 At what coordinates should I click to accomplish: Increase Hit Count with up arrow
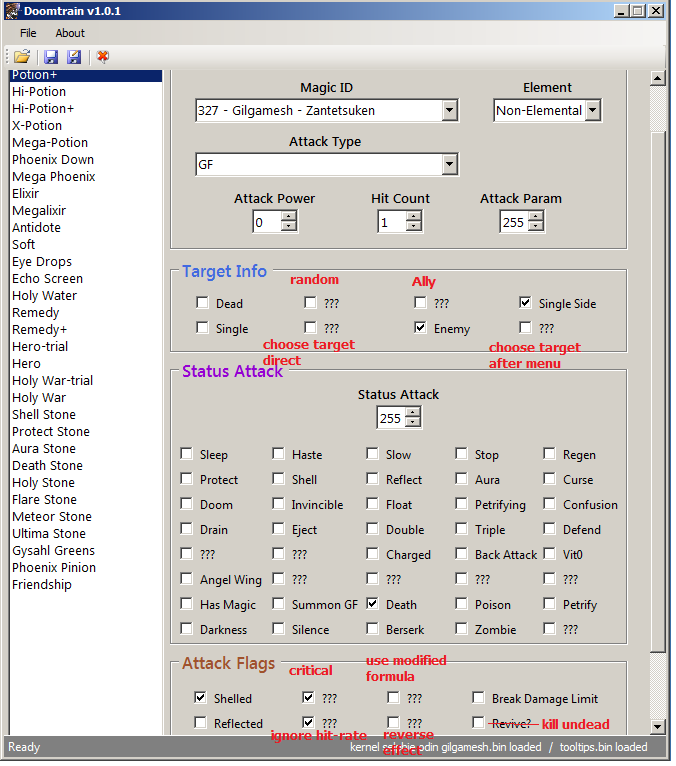click(414, 217)
